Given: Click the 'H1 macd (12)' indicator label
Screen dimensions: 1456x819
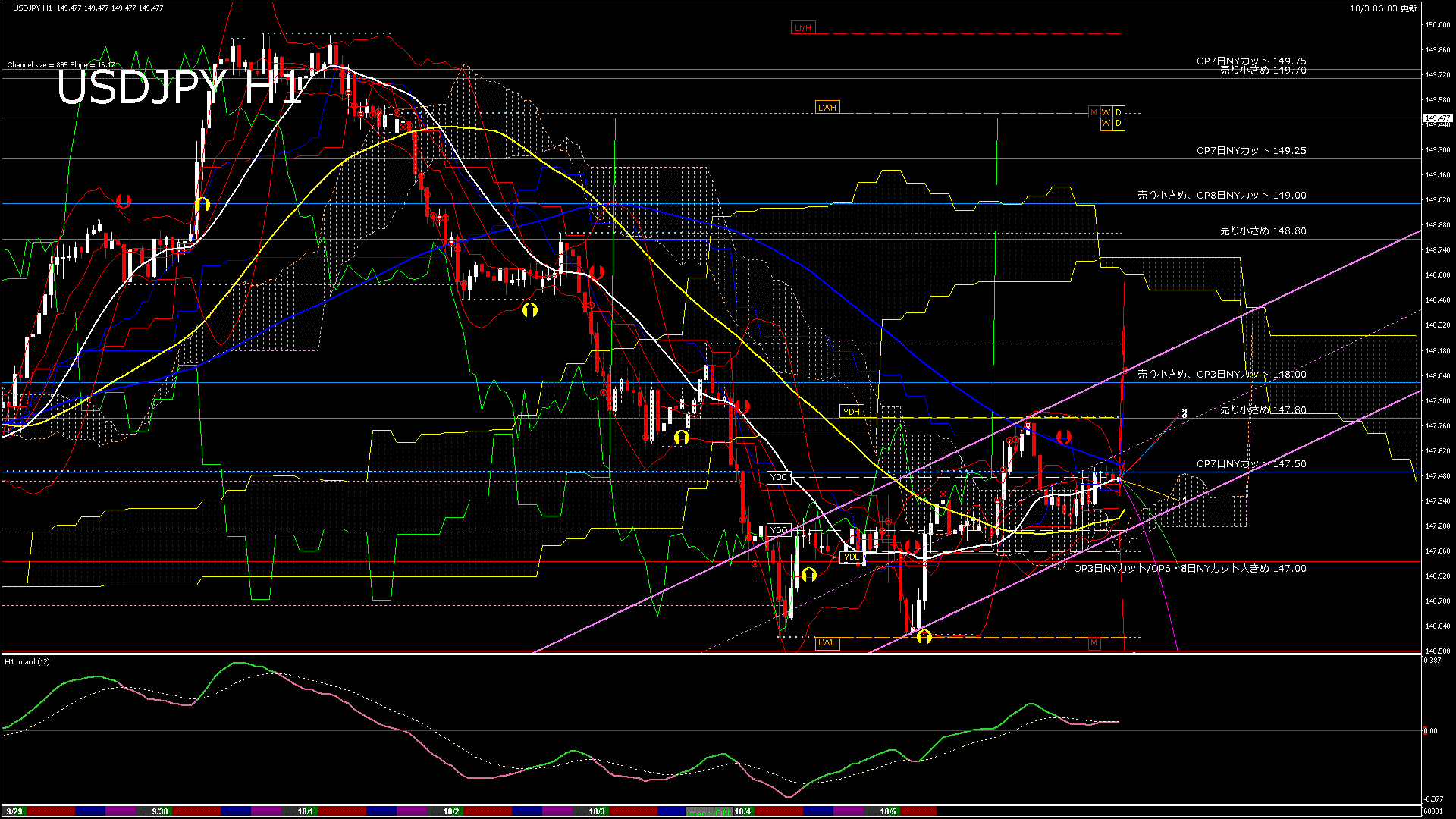Looking at the screenshot, I should coord(27,662).
